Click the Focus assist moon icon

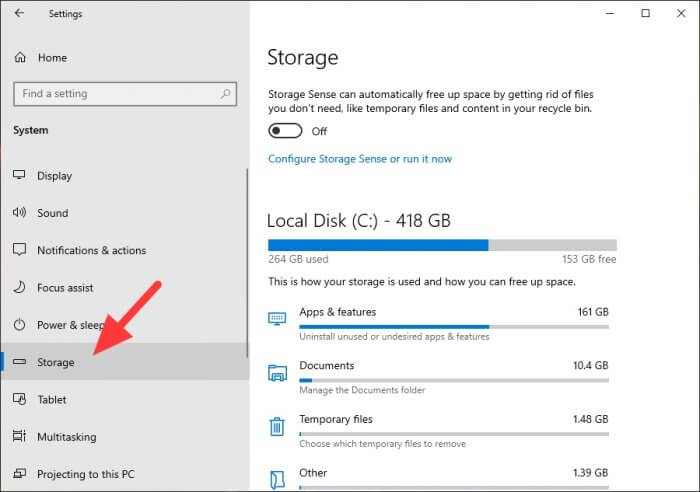click(x=19, y=287)
